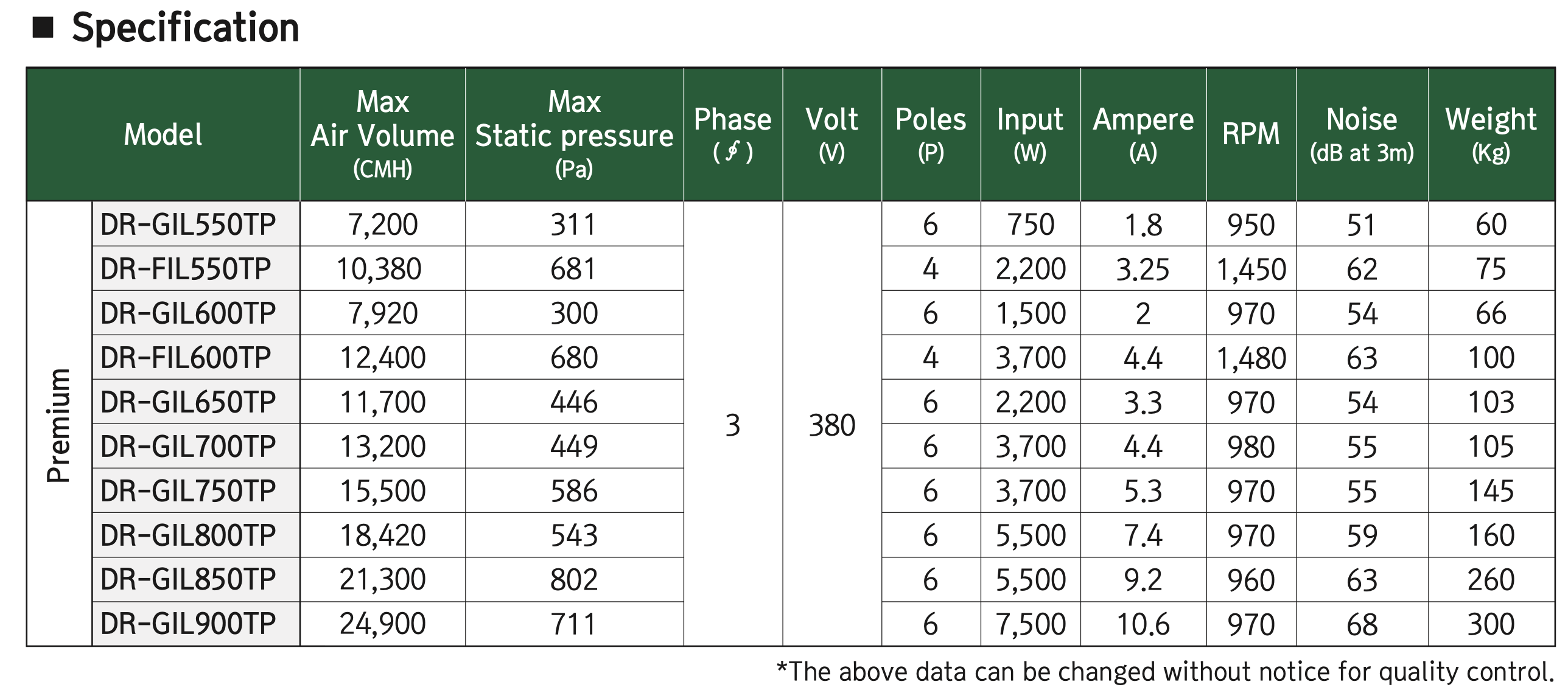
Task: Click the quality control footnote text
Action: (1166, 672)
